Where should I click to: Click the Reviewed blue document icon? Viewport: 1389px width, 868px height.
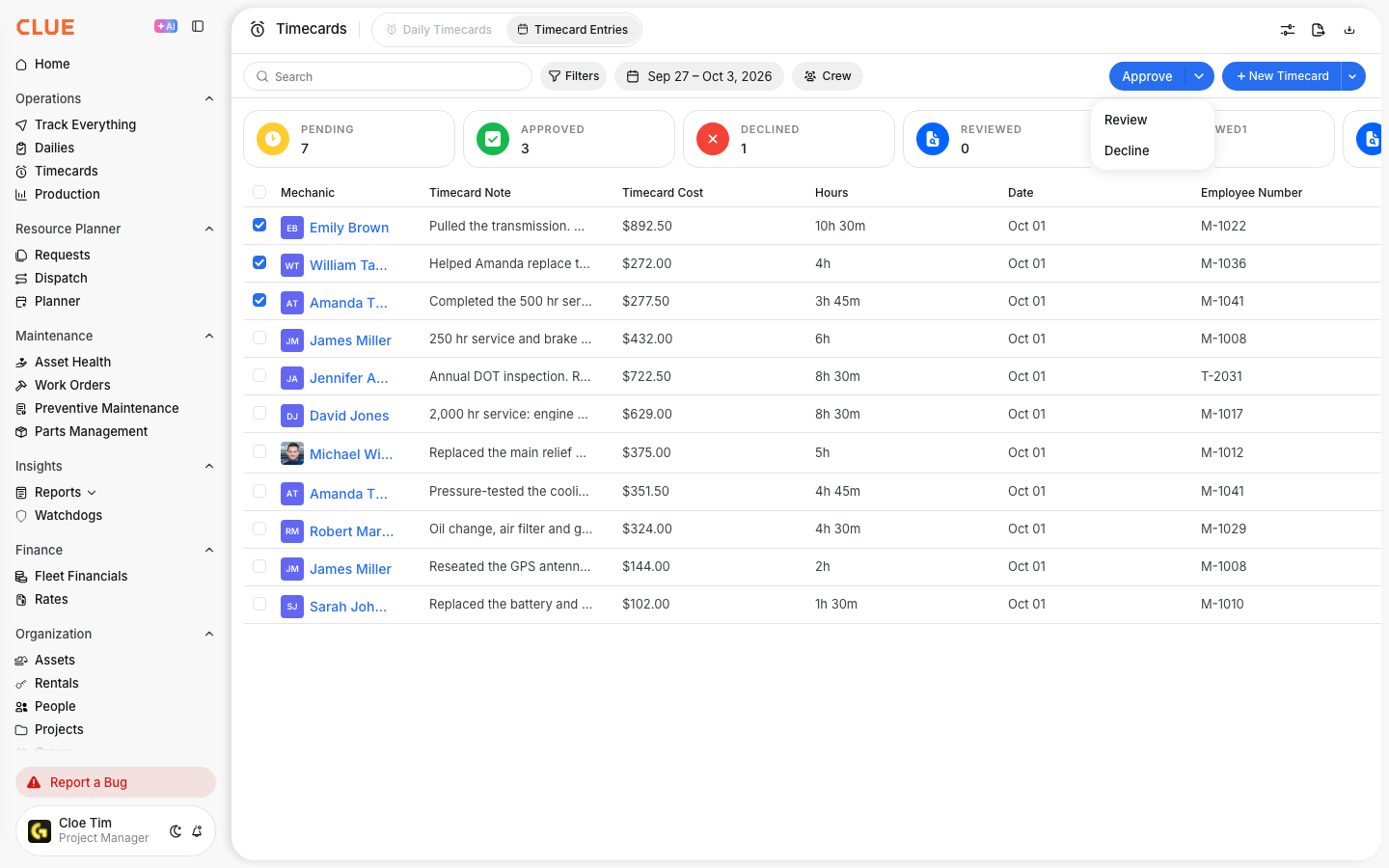coord(933,139)
